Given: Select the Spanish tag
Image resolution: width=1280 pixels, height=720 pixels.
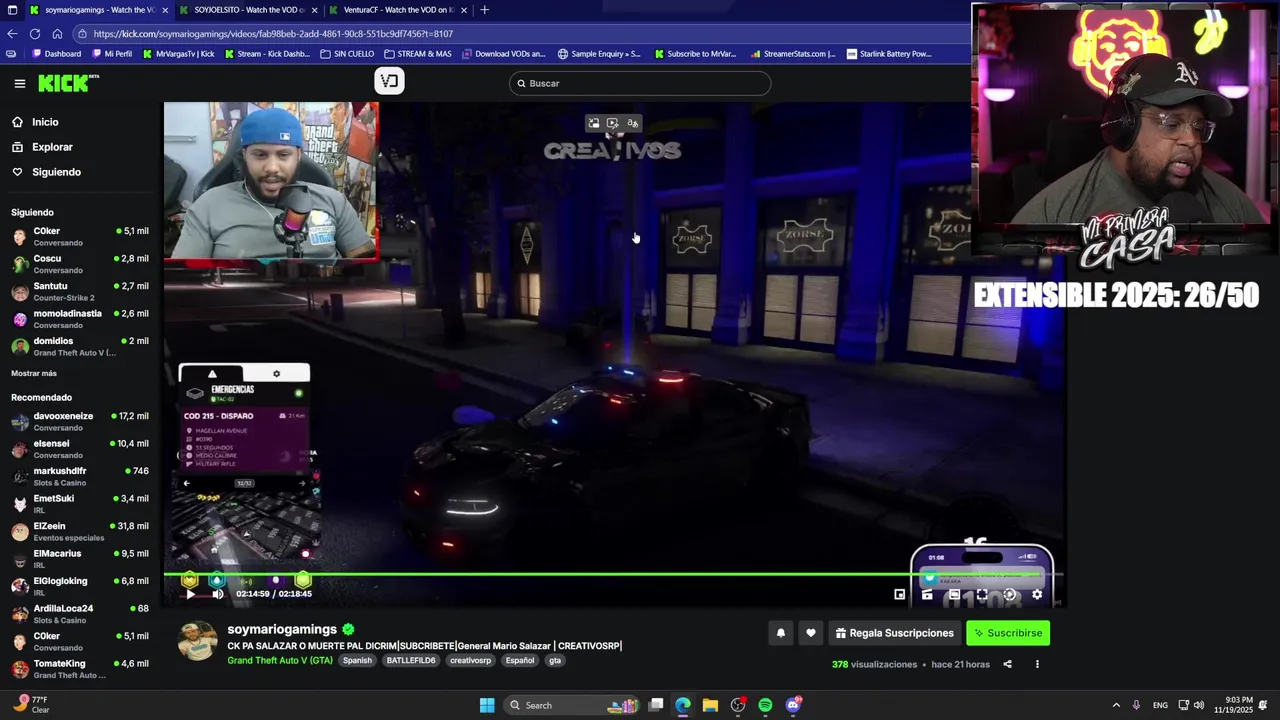Looking at the screenshot, I should [357, 660].
